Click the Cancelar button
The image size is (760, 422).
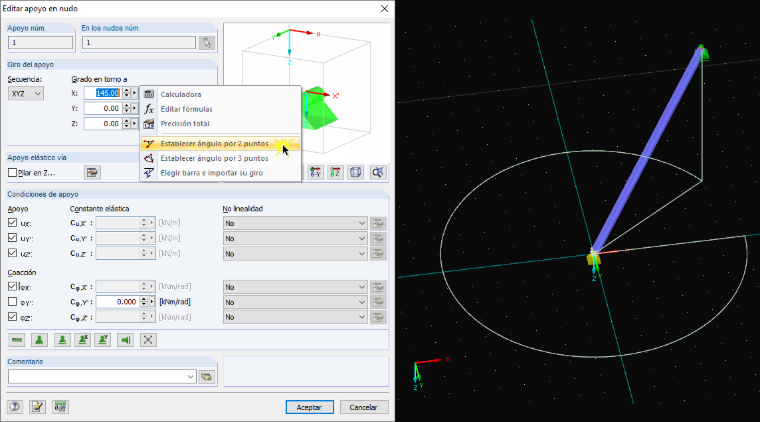coord(364,407)
